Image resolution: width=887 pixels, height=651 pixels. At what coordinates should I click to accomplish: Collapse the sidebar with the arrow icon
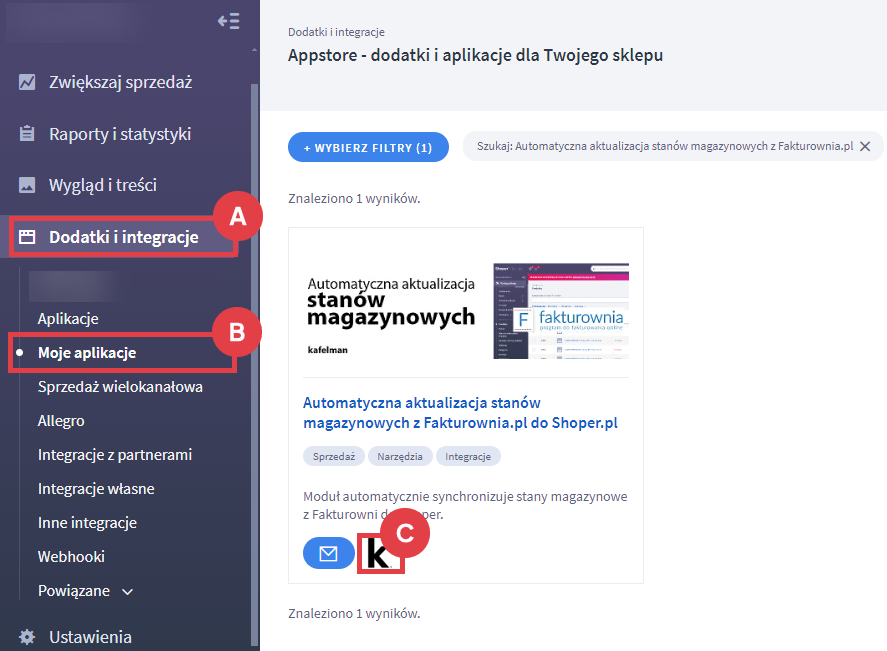pyautogui.click(x=228, y=21)
